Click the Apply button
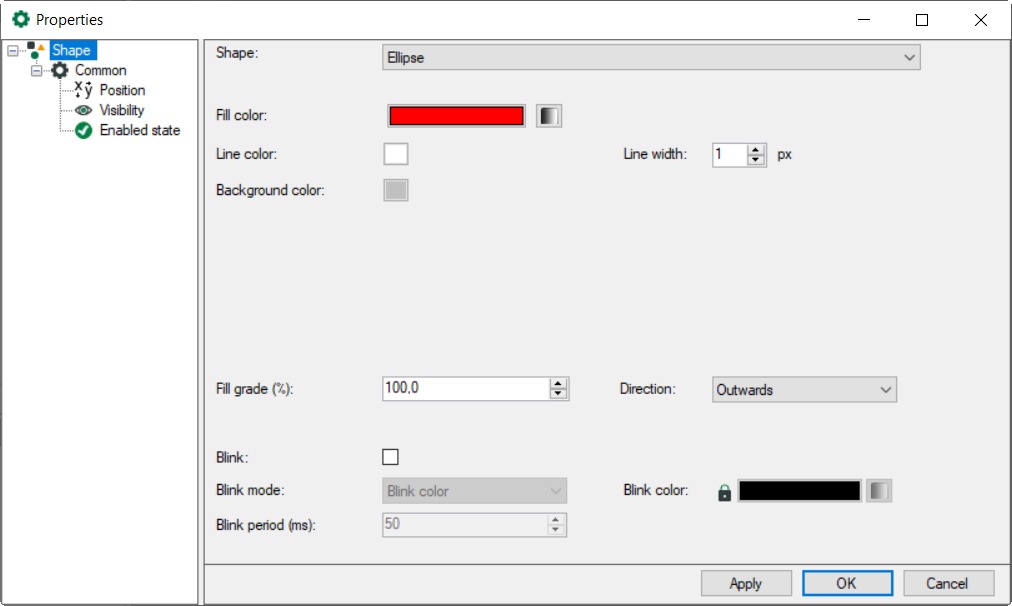Screen dimensions: 1012x606 (x=746, y=583)
